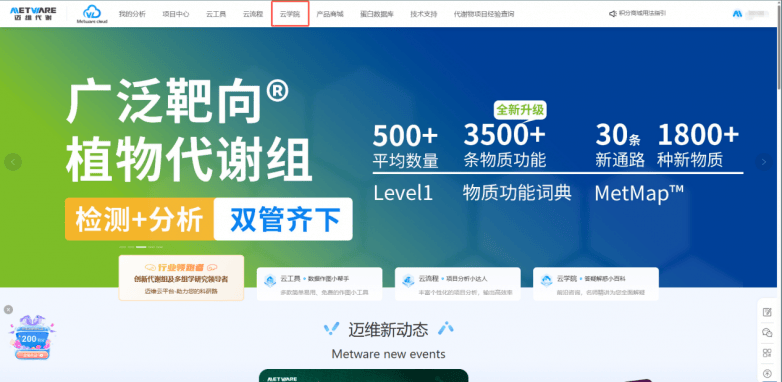This screenshot has height=382, width=782.
Task: Click the 广泛靶向 植物代谢组 banner headline
Action: 189,131
